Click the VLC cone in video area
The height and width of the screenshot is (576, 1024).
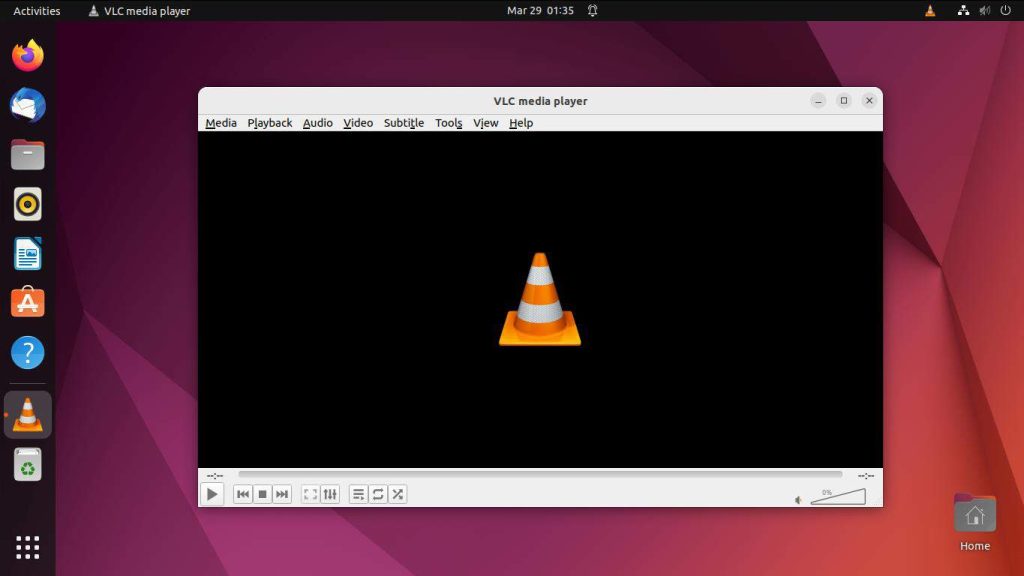click(540, 299)
